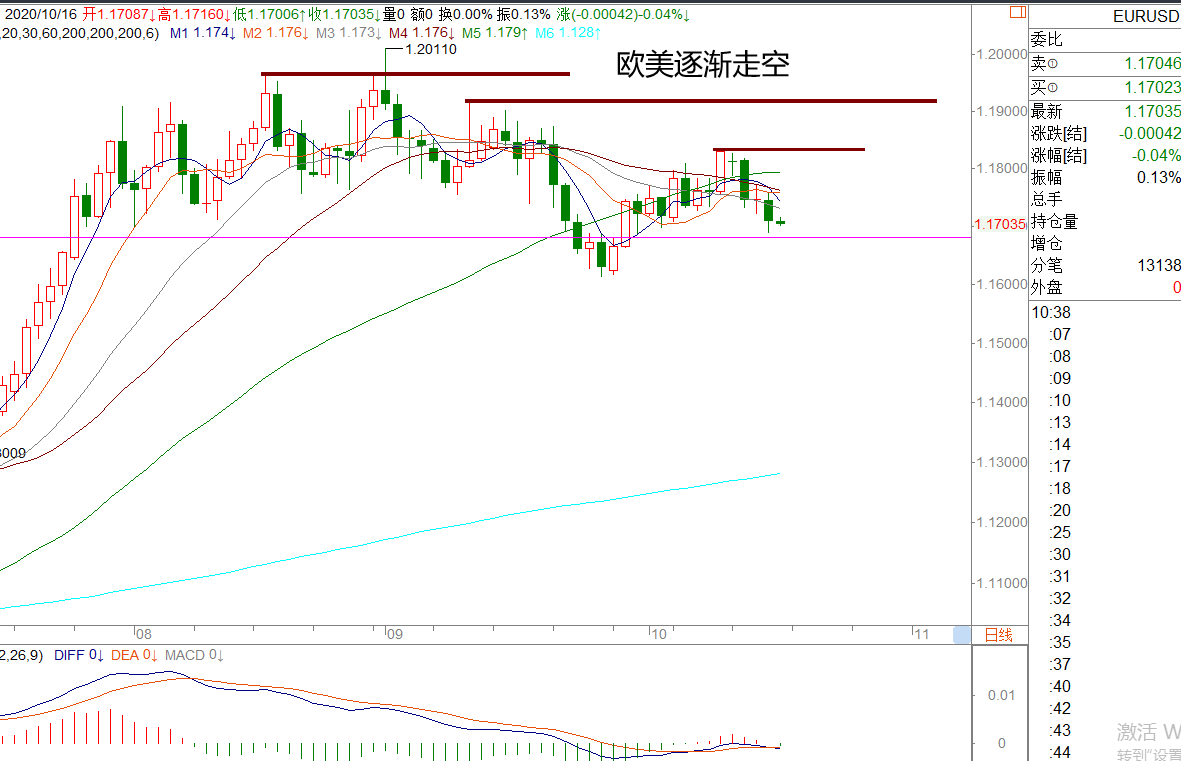Viewport: 1181px width, 761px height.
Task: Click the M1 1.174 moving average label
Action: point(203,33)
